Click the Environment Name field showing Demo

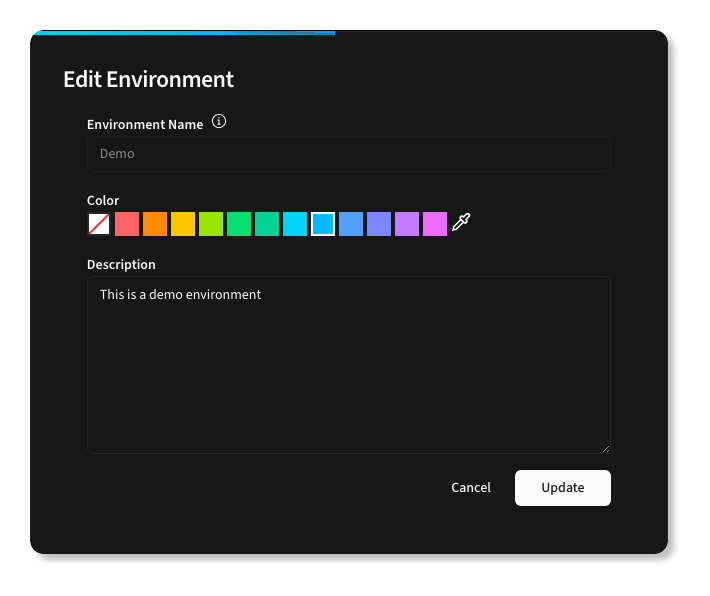(x=348, y=154)
